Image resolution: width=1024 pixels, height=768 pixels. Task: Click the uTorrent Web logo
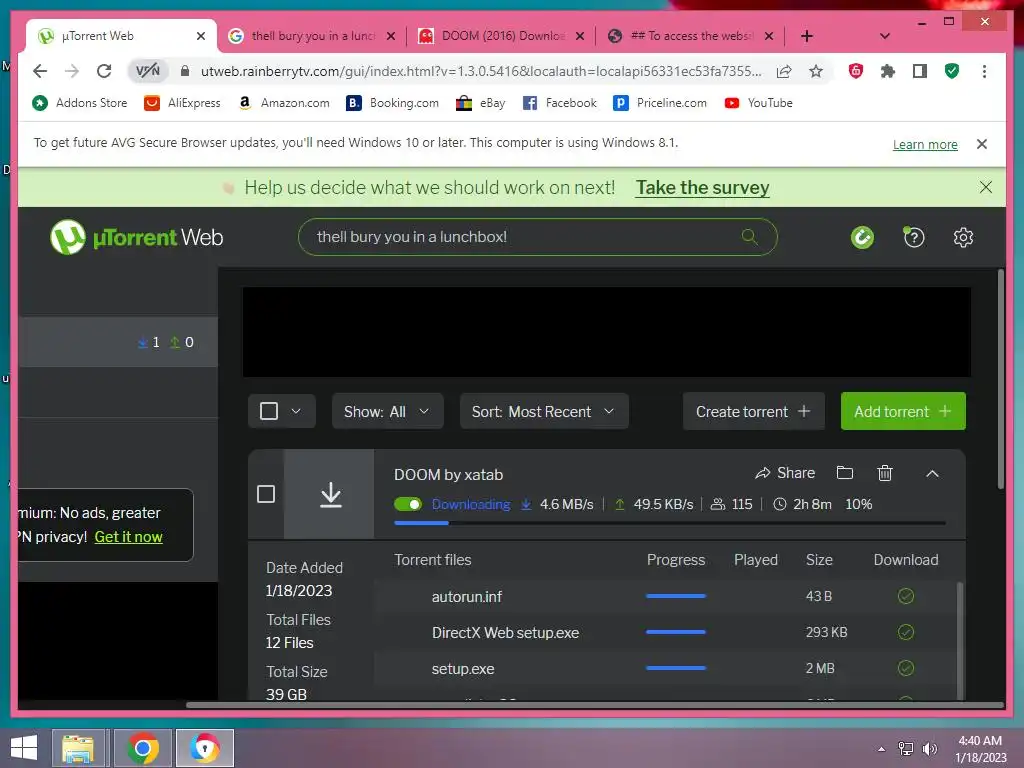coord(137,237)
